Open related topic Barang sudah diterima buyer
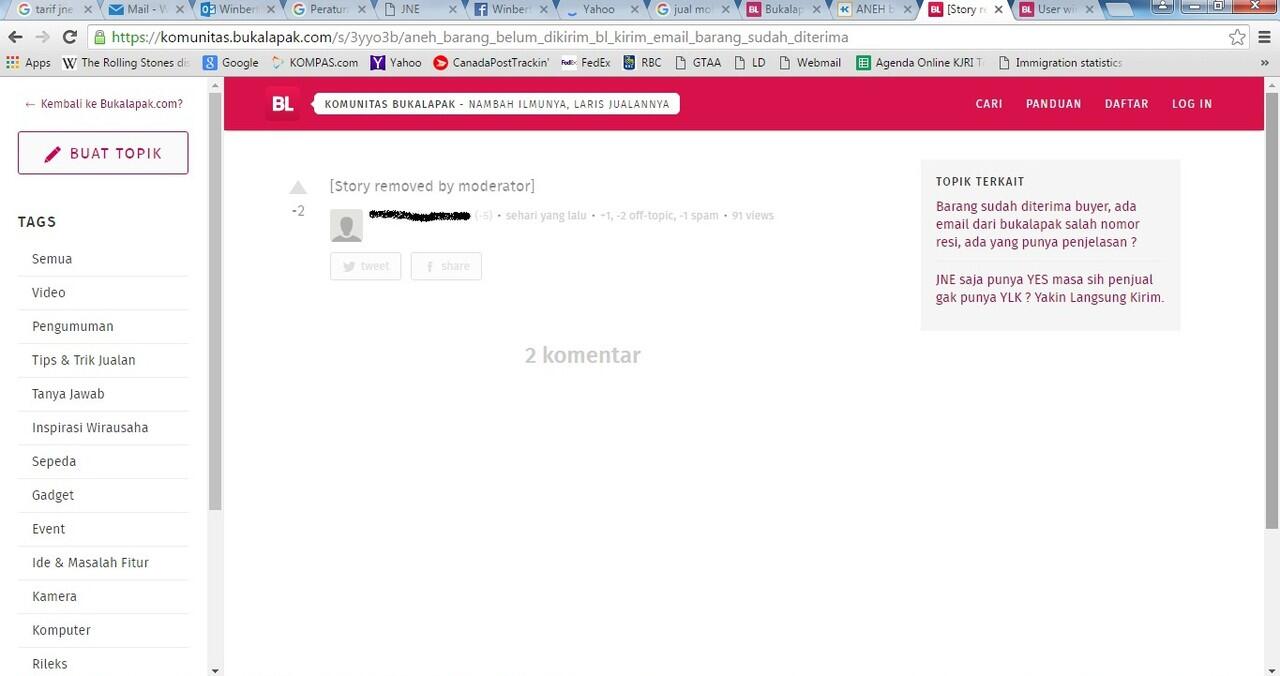The height and width of the screenshot is (676, 1280). 1037,224
